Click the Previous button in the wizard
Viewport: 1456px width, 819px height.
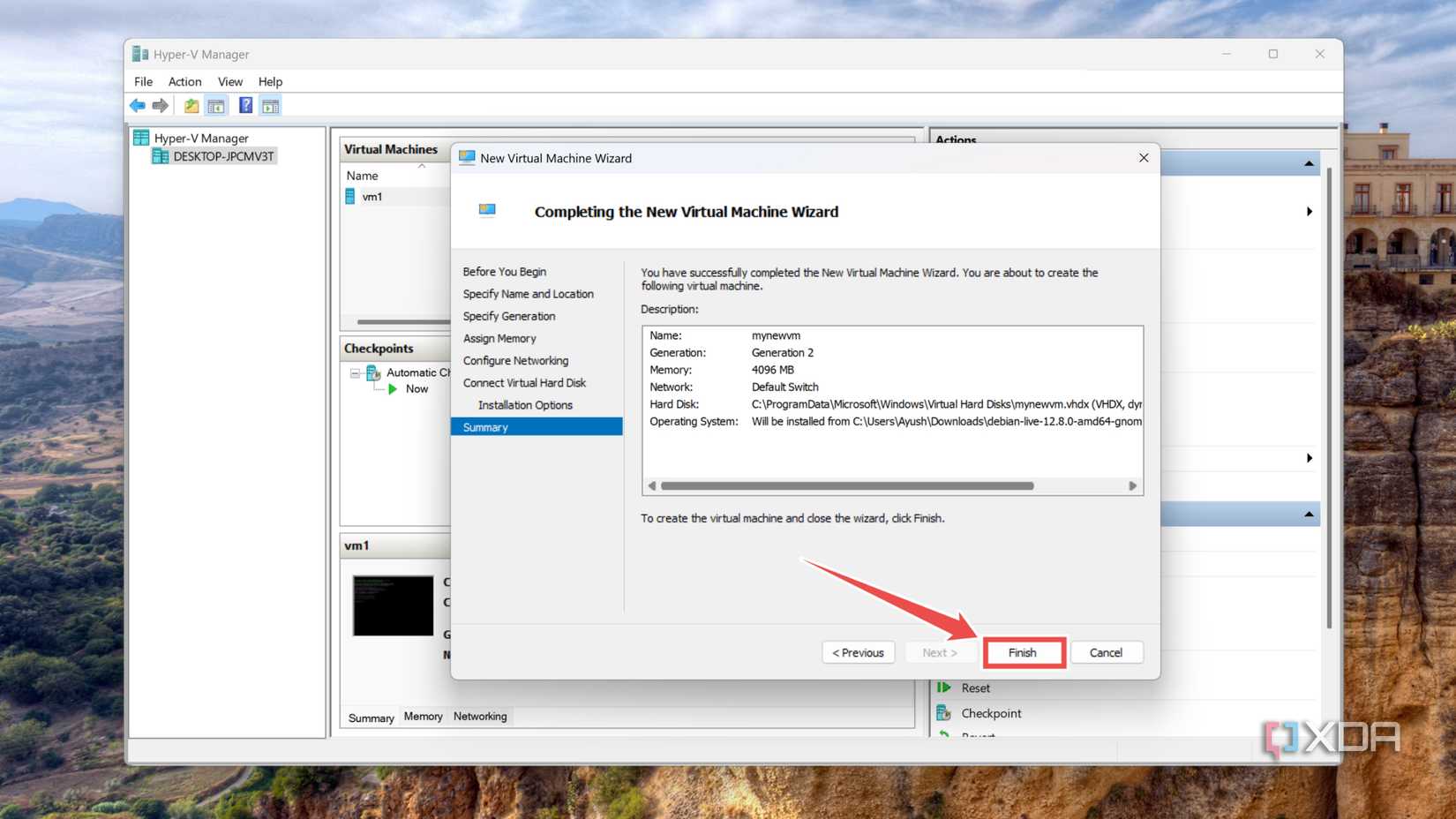click(x=857, y=652)
